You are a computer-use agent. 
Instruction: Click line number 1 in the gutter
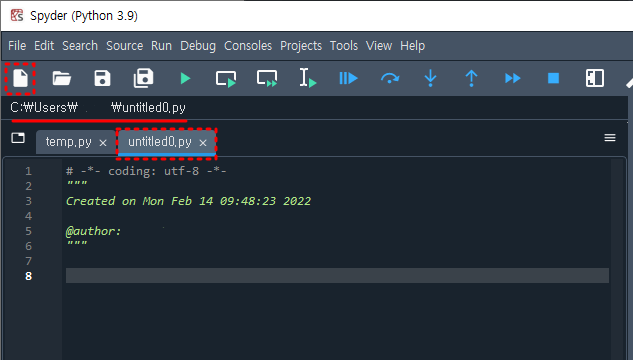(28, 171)
